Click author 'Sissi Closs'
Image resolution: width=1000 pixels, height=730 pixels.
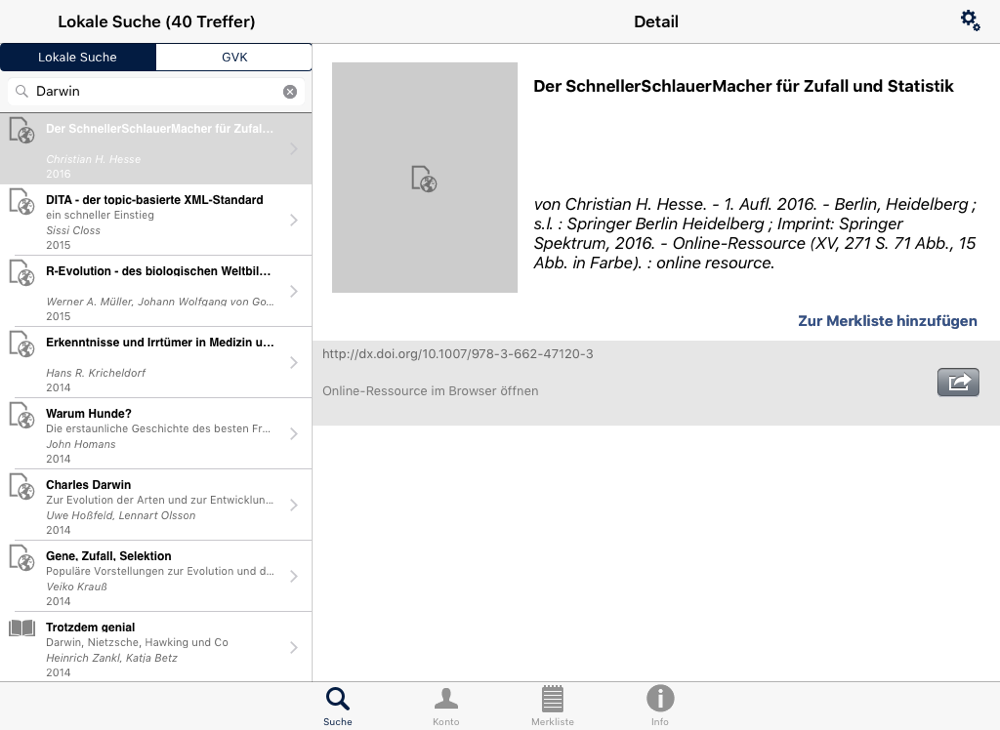(73, 230)
